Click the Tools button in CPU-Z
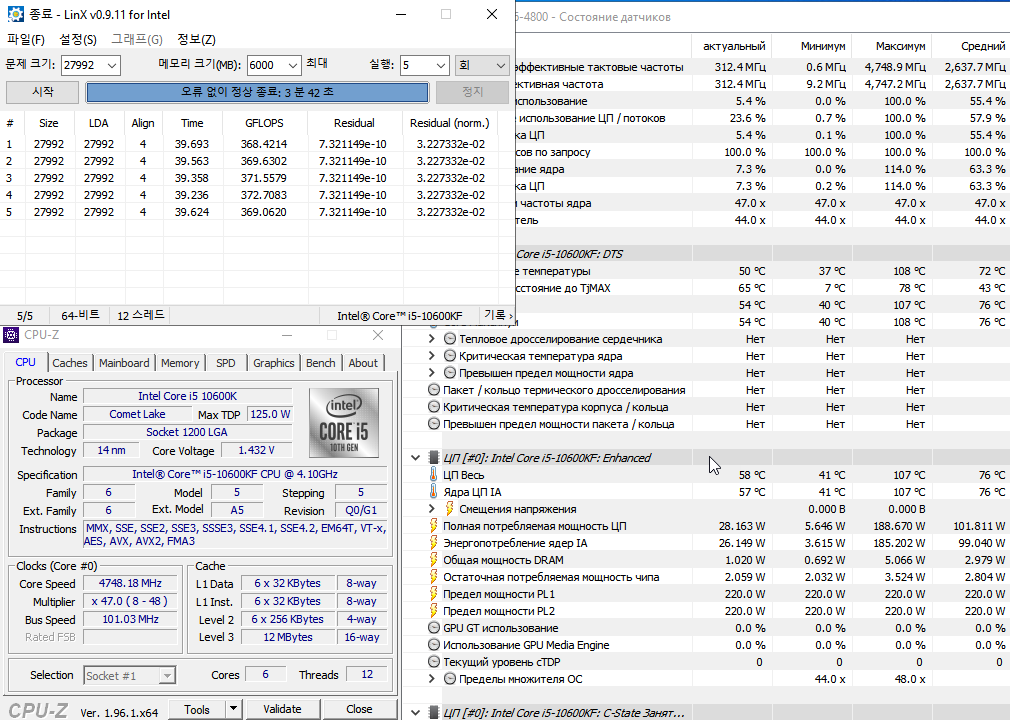Image resolution: width=1010 pixels, height=720 pixels. 197,709
